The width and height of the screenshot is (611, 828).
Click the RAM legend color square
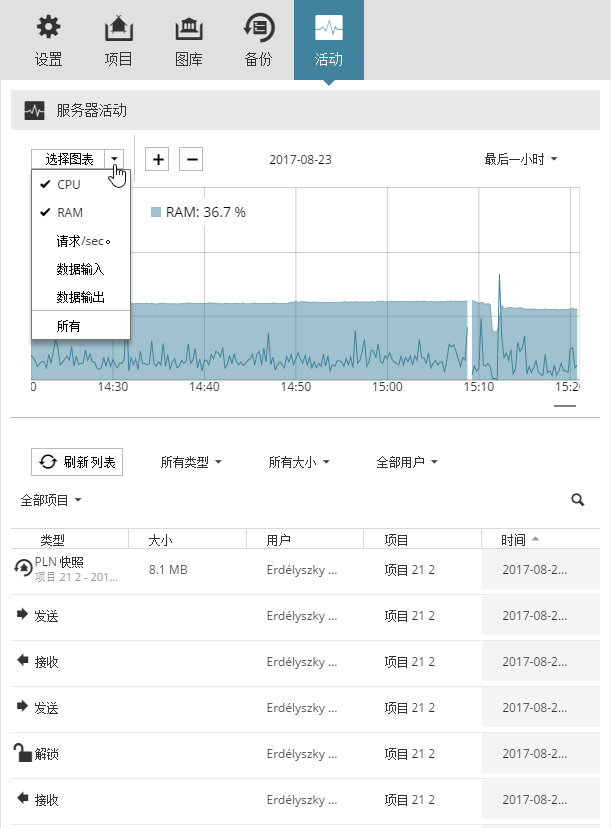pos(156,212)
